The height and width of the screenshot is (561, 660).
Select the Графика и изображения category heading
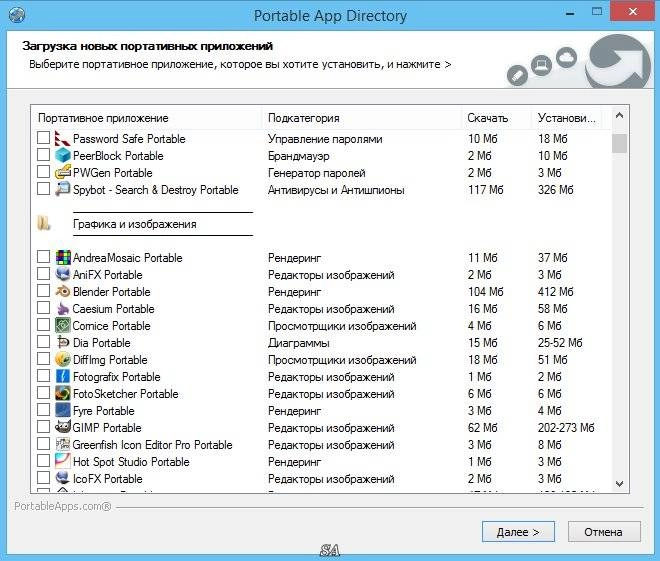(x=135, y=224)
